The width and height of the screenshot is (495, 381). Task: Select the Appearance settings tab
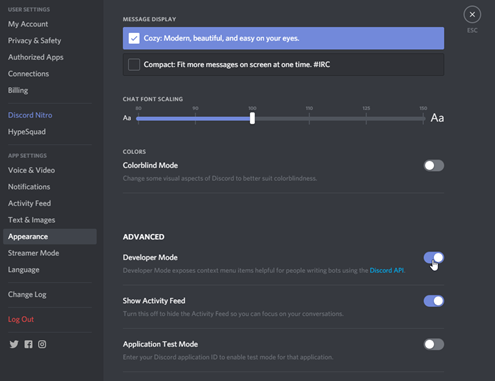pos(50,237)
